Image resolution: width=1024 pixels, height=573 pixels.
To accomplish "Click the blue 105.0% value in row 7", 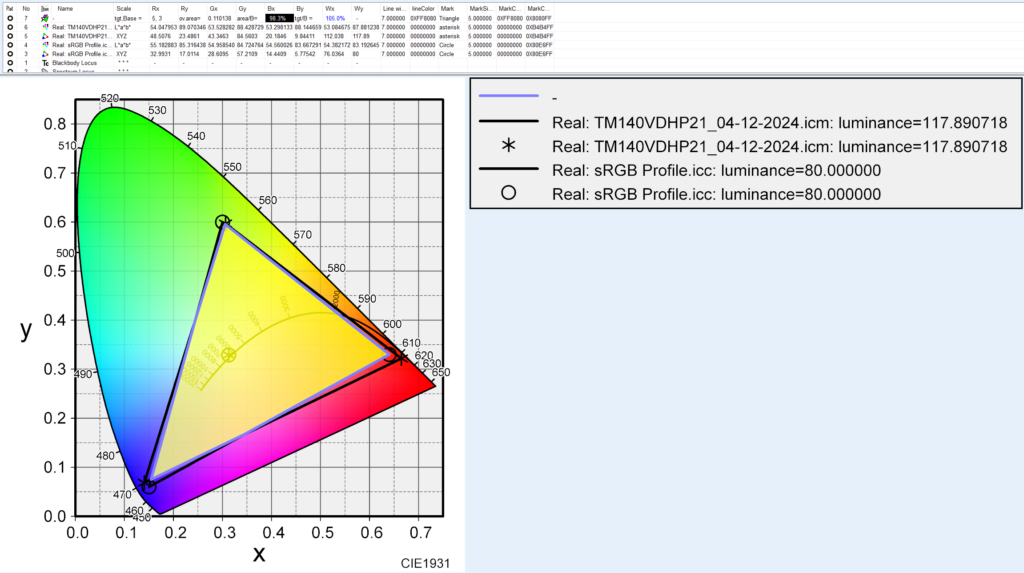I will [x=335, y=18].
